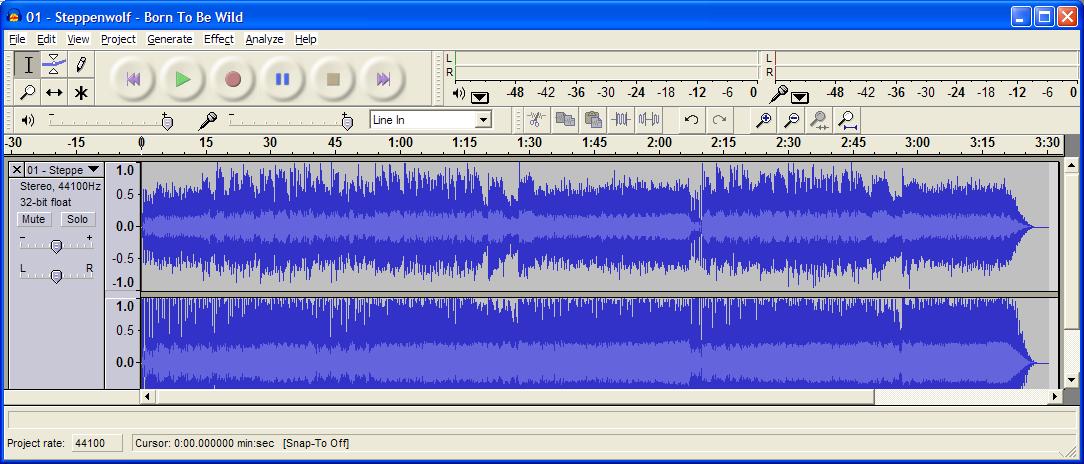The height and width of the screenshot is (464, 1084).
Task: Click the 'Cursor: 0:00.000000 min:sec' status text
Action: click(205, 443)
